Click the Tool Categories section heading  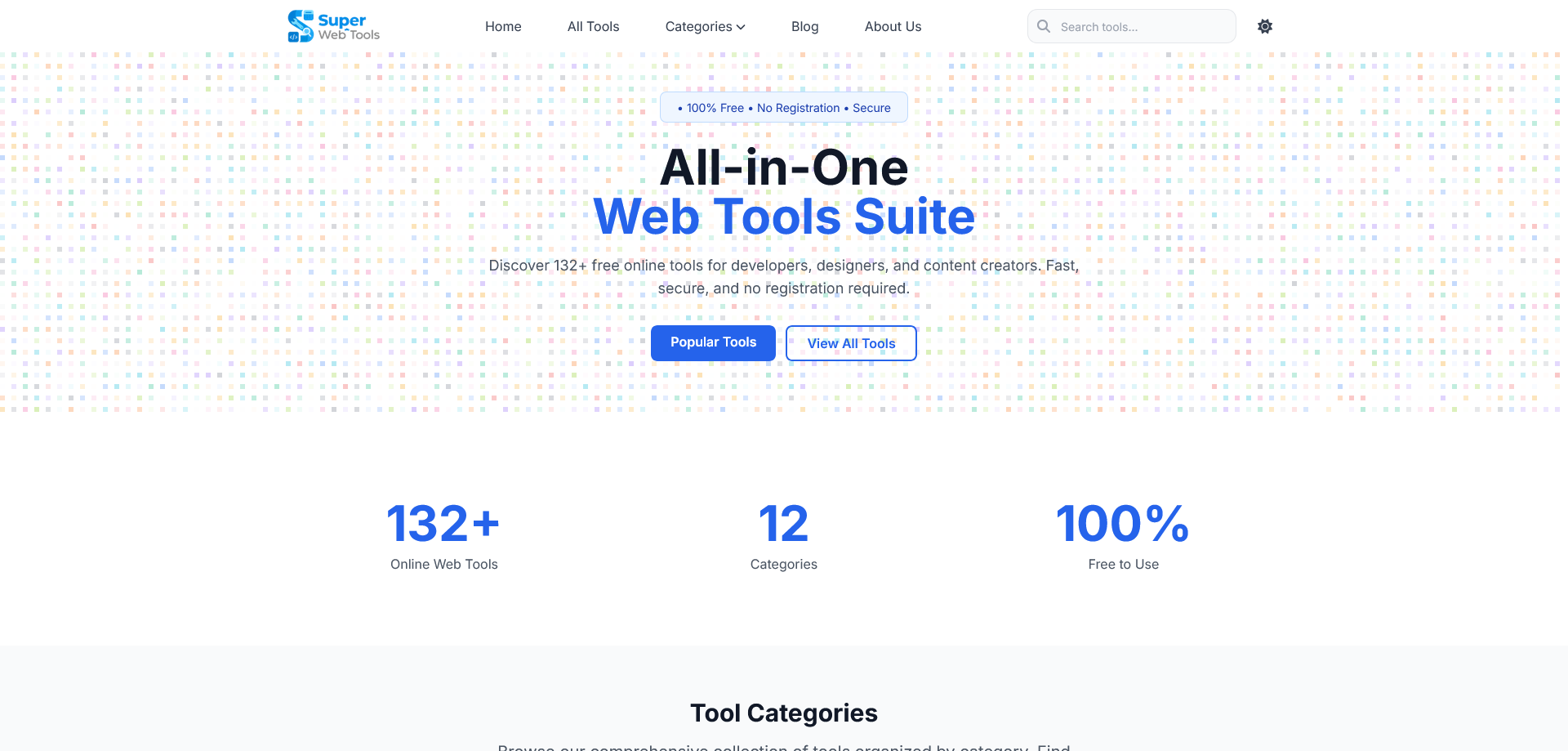tap(783, 713)
